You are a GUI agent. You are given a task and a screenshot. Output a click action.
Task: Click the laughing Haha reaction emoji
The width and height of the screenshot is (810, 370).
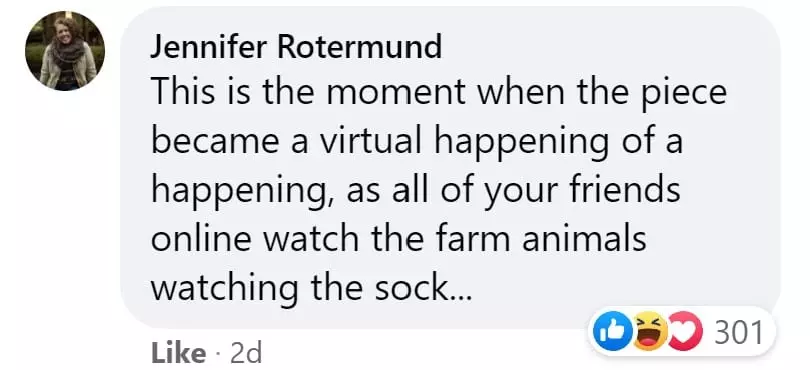click(x=649, y=332)
